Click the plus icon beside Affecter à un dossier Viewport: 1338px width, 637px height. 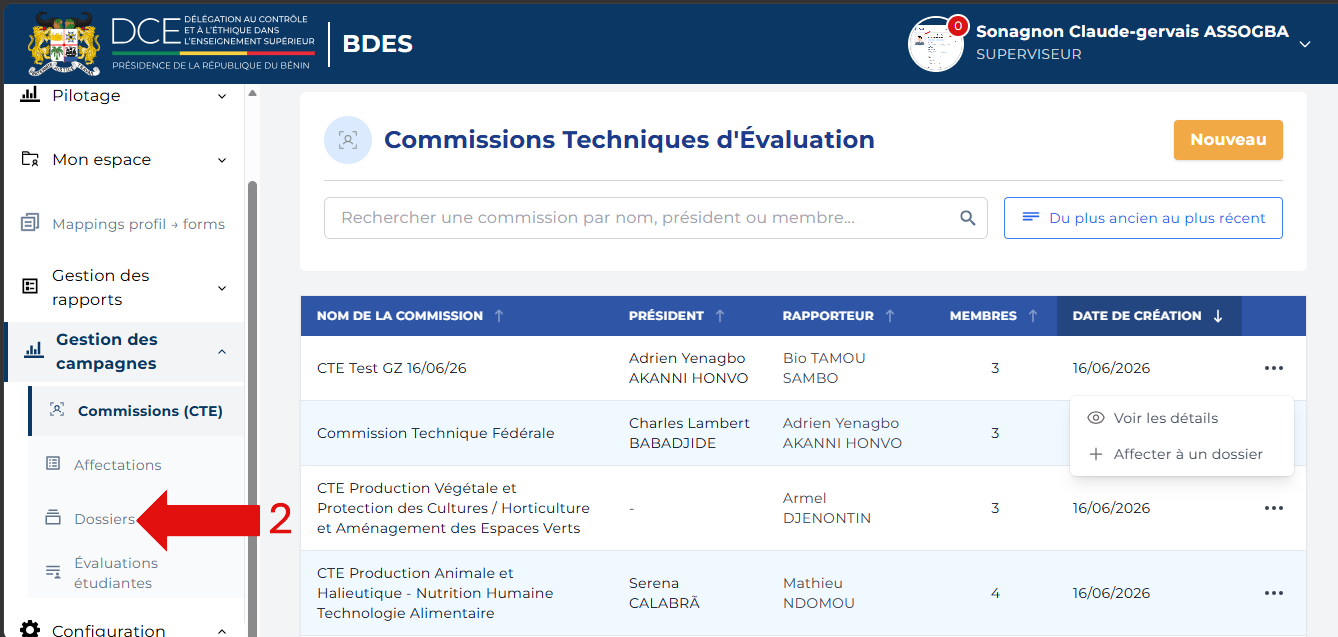[1095, 454]
